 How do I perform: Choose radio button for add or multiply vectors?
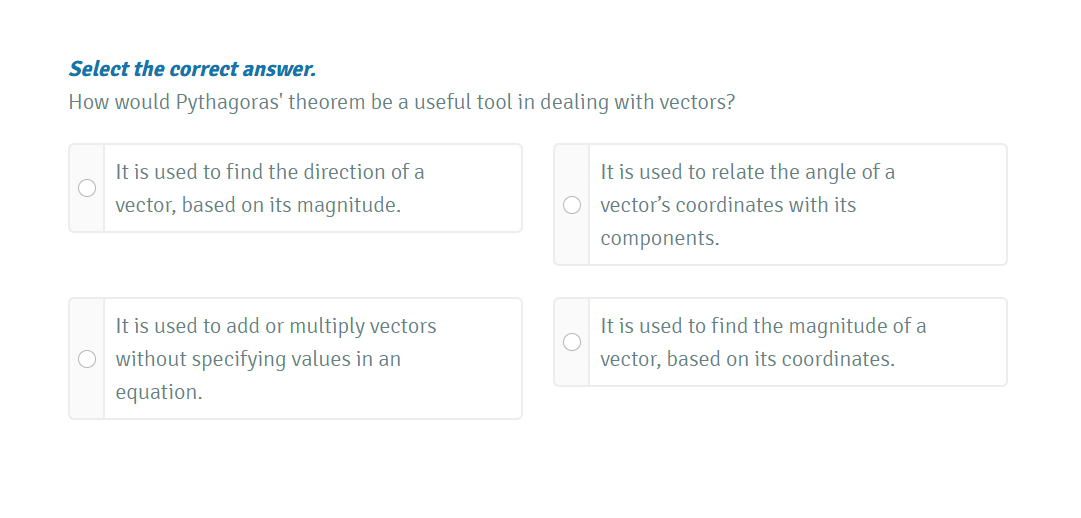click(87, 358)
